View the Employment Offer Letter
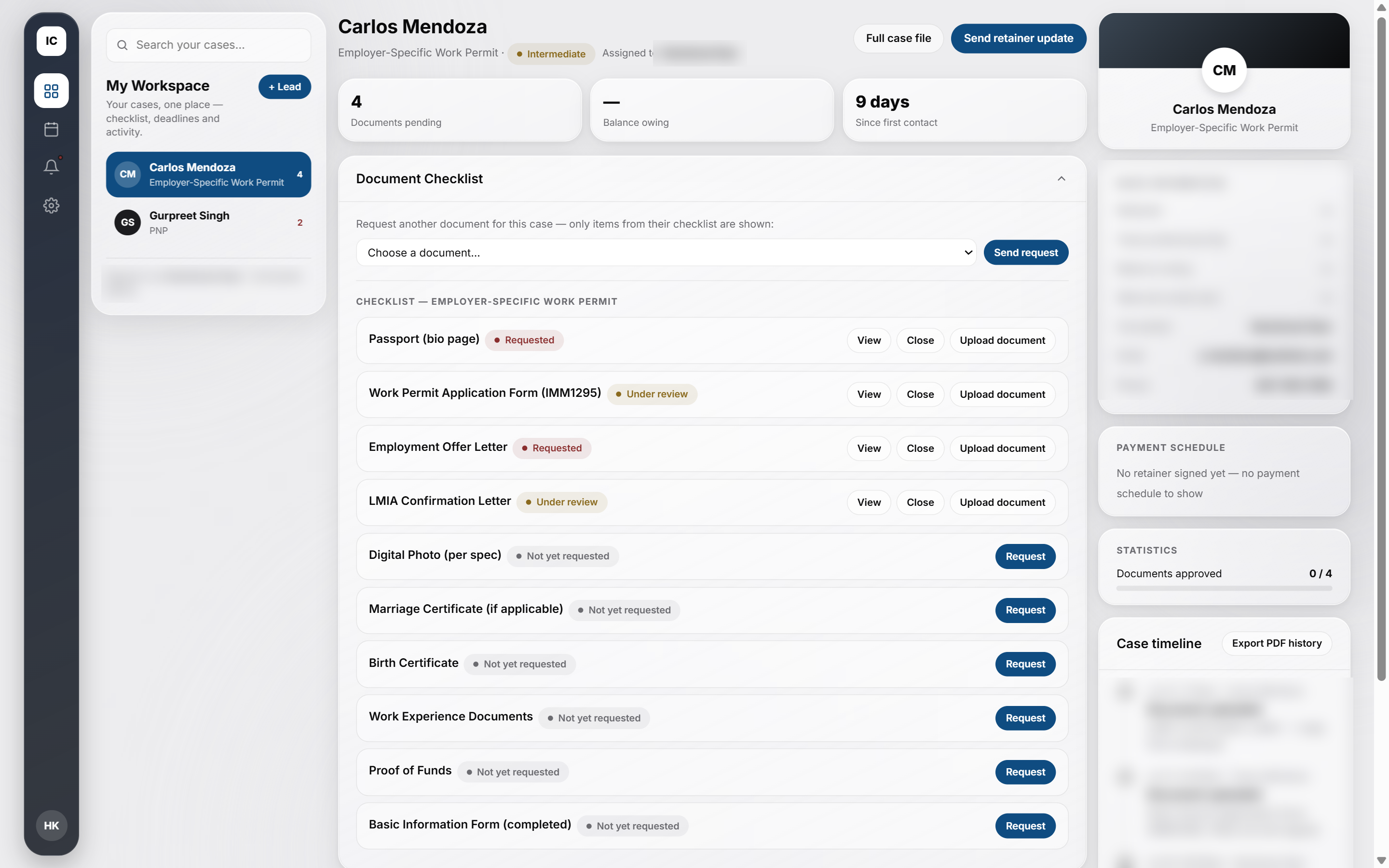The height and width of the screenshot is (868, 1389). coord(869,448)
